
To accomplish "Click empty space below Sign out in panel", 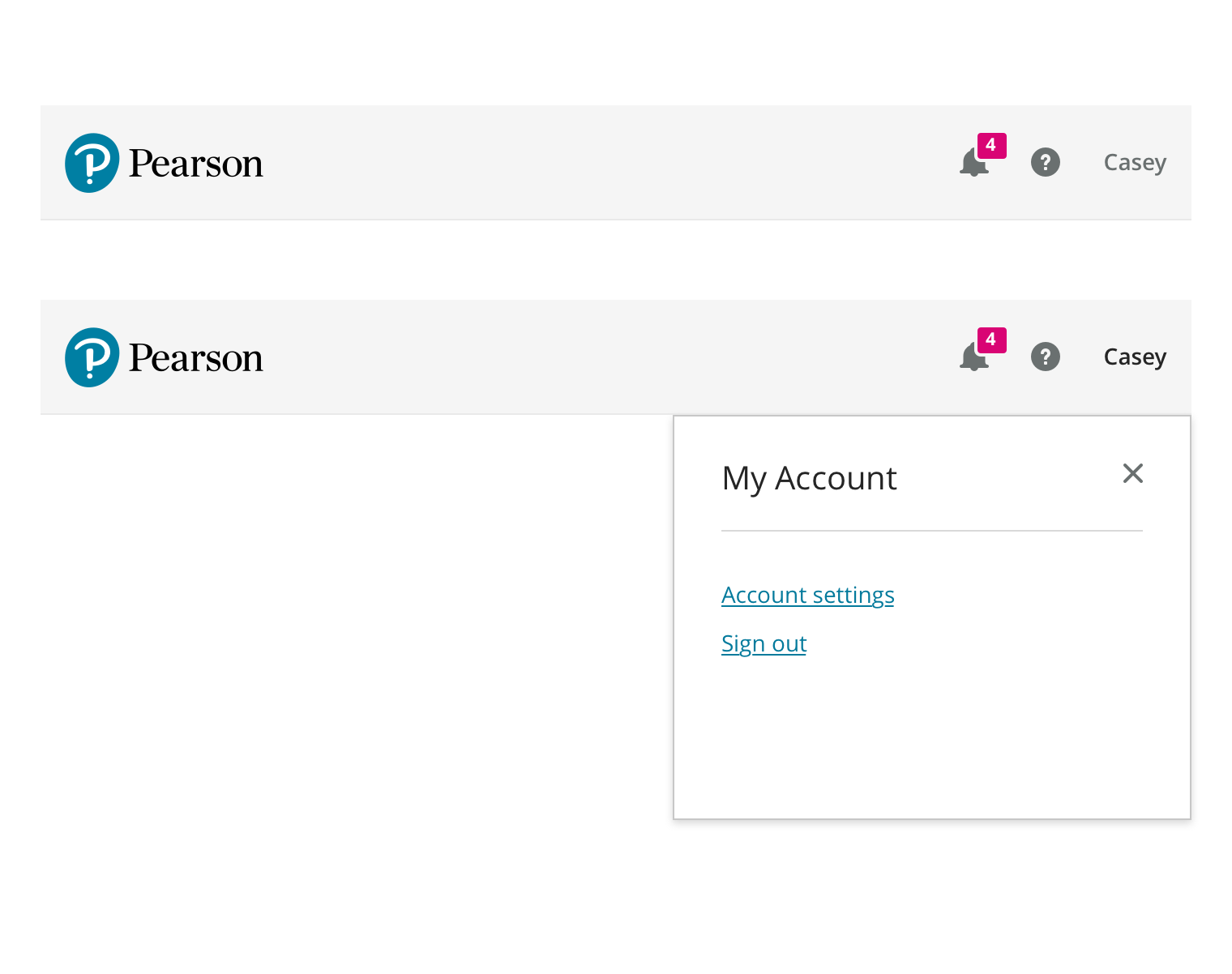I will point(931,737).
